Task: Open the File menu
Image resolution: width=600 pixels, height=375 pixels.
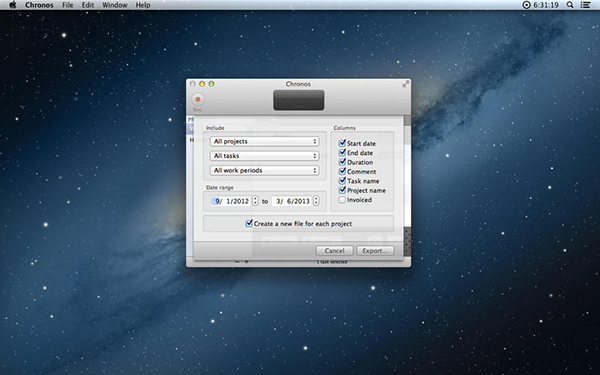Action: [x=67, y=5]
